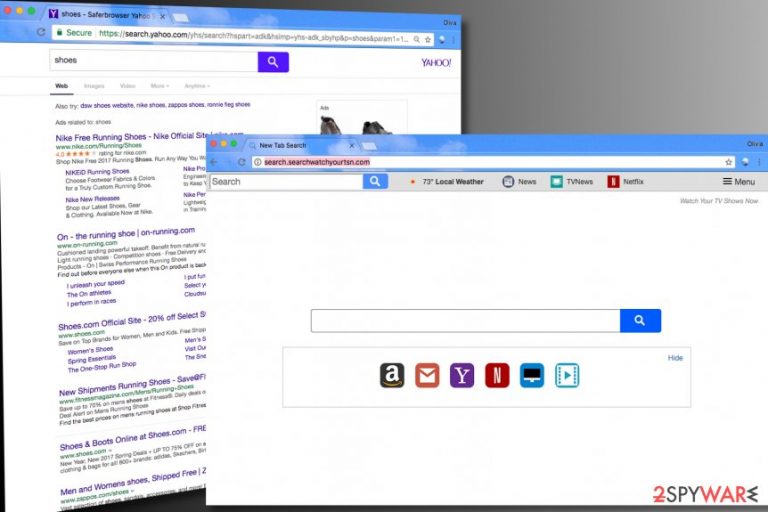Image resolution: width=768 pixels, height=512 pixels.
Task: Click the Yahoo search field containing shoes
Action: point(154,61)
